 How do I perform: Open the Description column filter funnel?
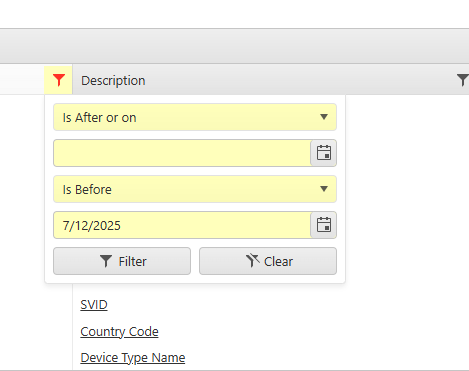463,80
